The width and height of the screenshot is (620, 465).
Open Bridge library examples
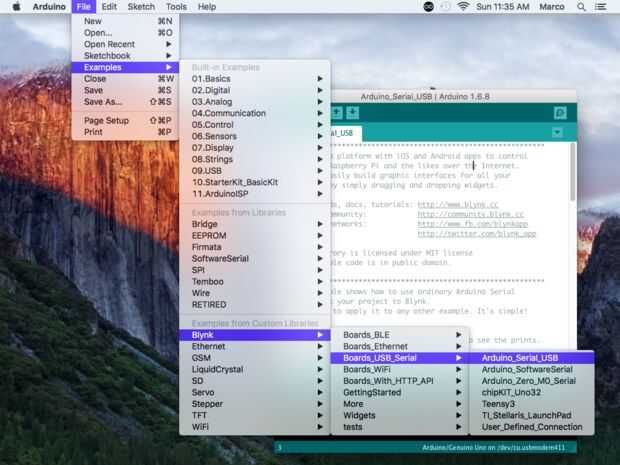(255, 224)
